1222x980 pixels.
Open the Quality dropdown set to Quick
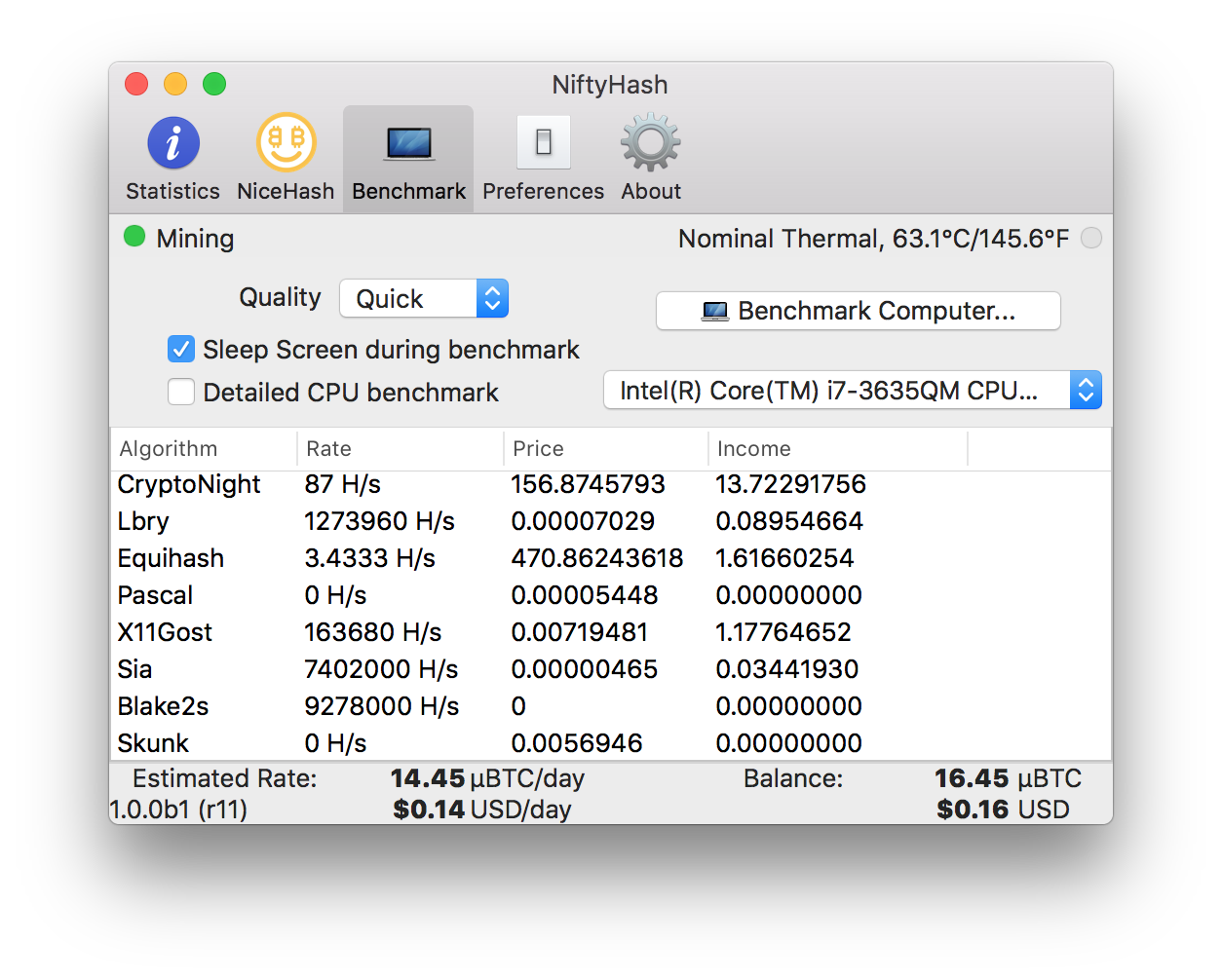[424, 298]
